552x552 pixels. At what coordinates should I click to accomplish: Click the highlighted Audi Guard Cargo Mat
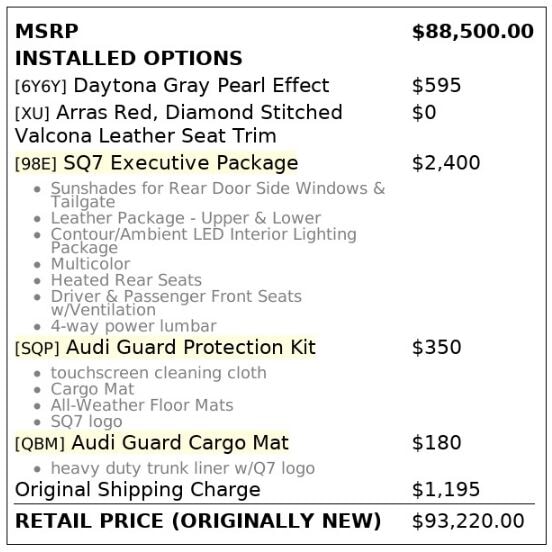click(152, 443)
